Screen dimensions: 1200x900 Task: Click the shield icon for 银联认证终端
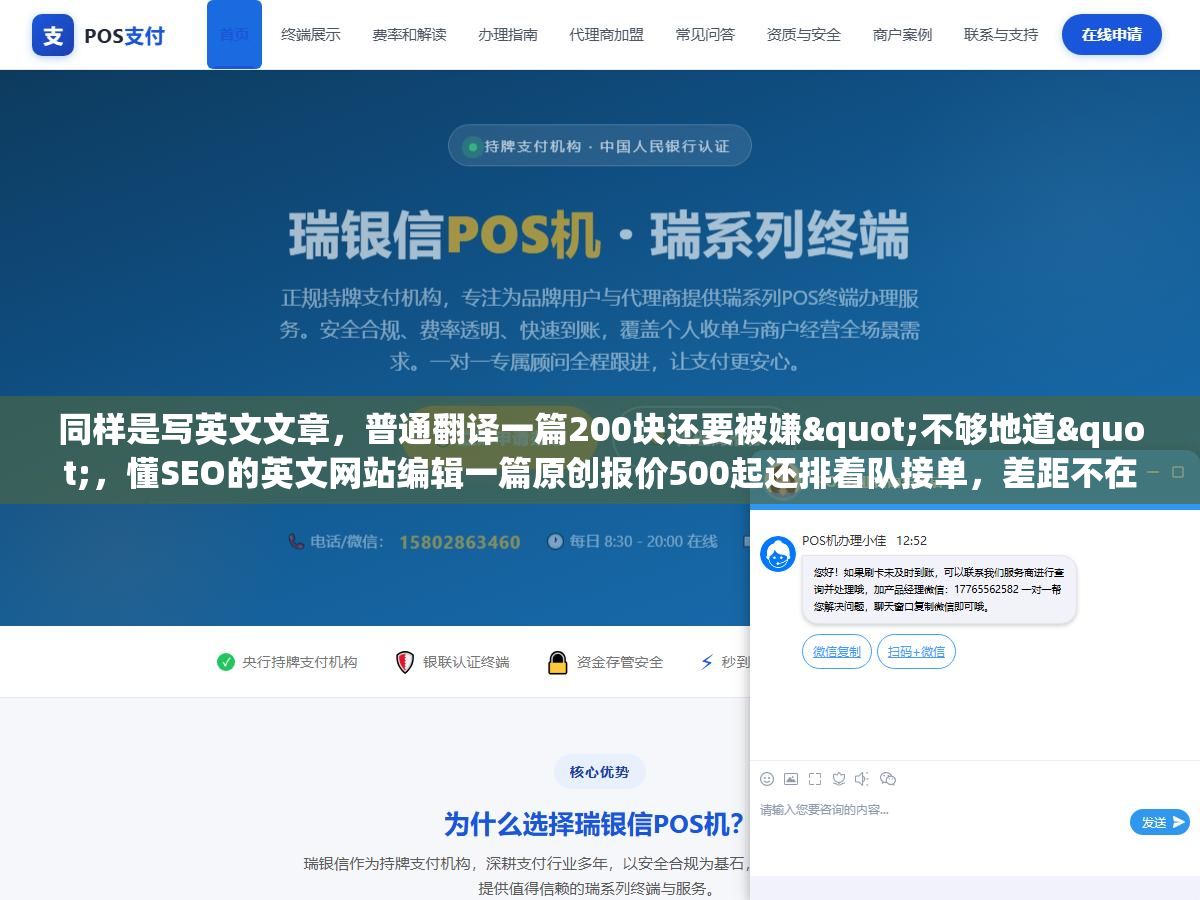(404, 662)
